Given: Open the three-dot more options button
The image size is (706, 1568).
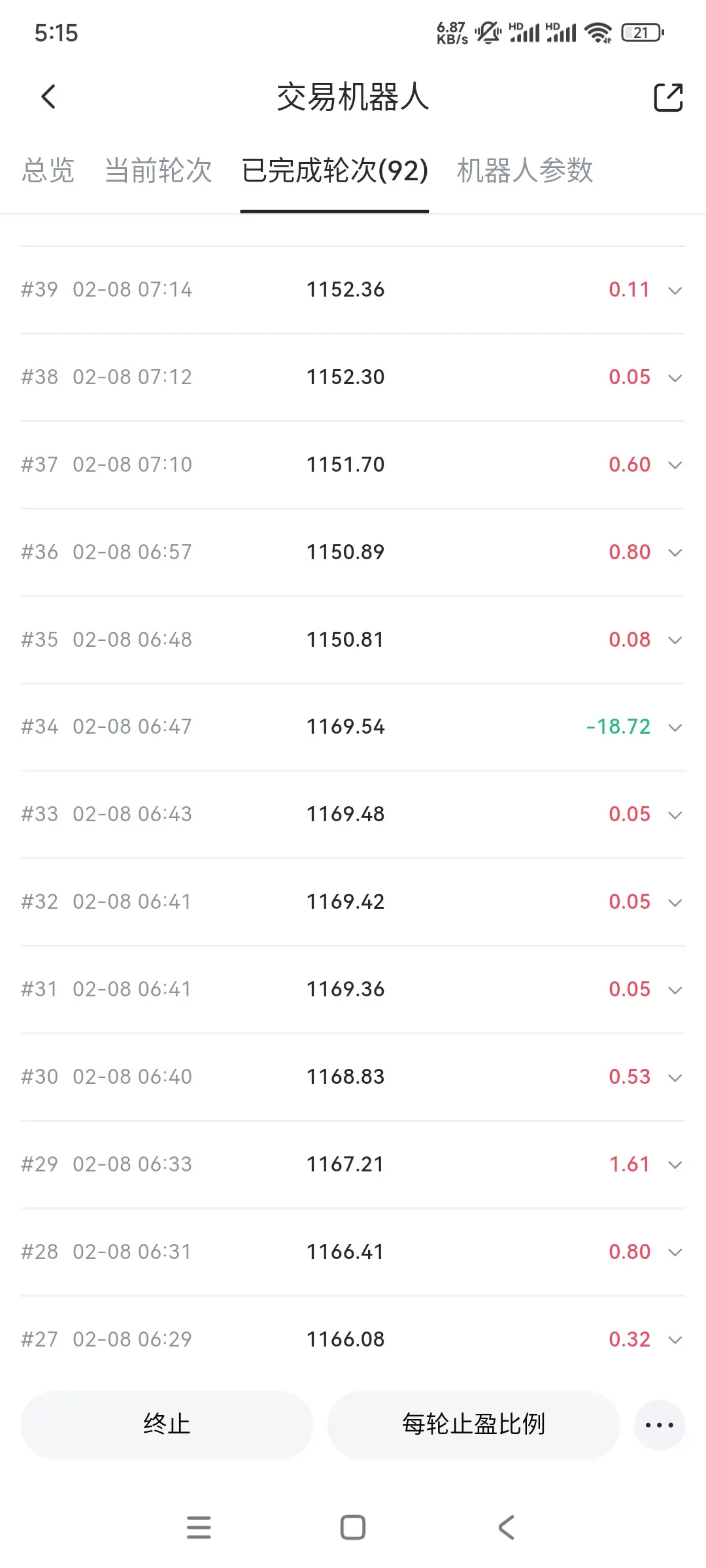Looking at the screenshot, I should (659, 1425).
